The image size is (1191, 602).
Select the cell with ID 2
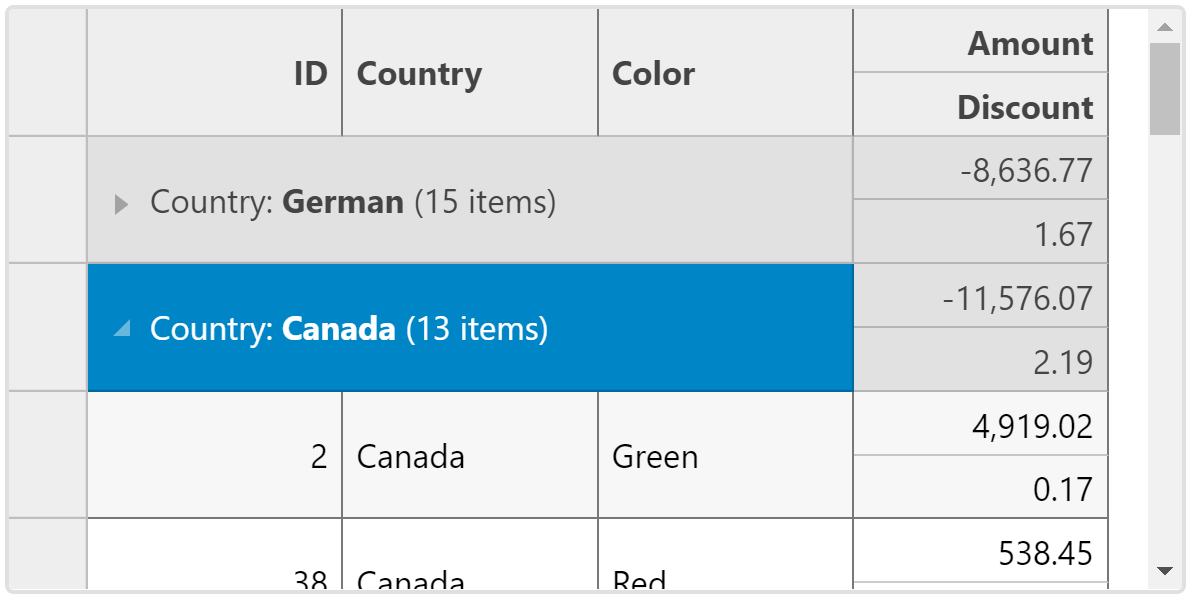[x=215, y=455]
